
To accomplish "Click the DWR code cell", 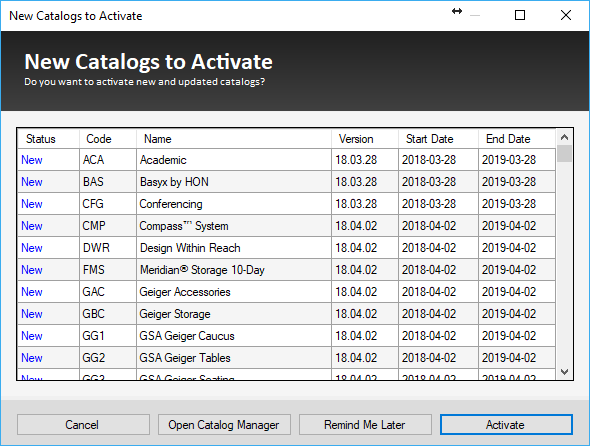I will (x=108, y=248).
